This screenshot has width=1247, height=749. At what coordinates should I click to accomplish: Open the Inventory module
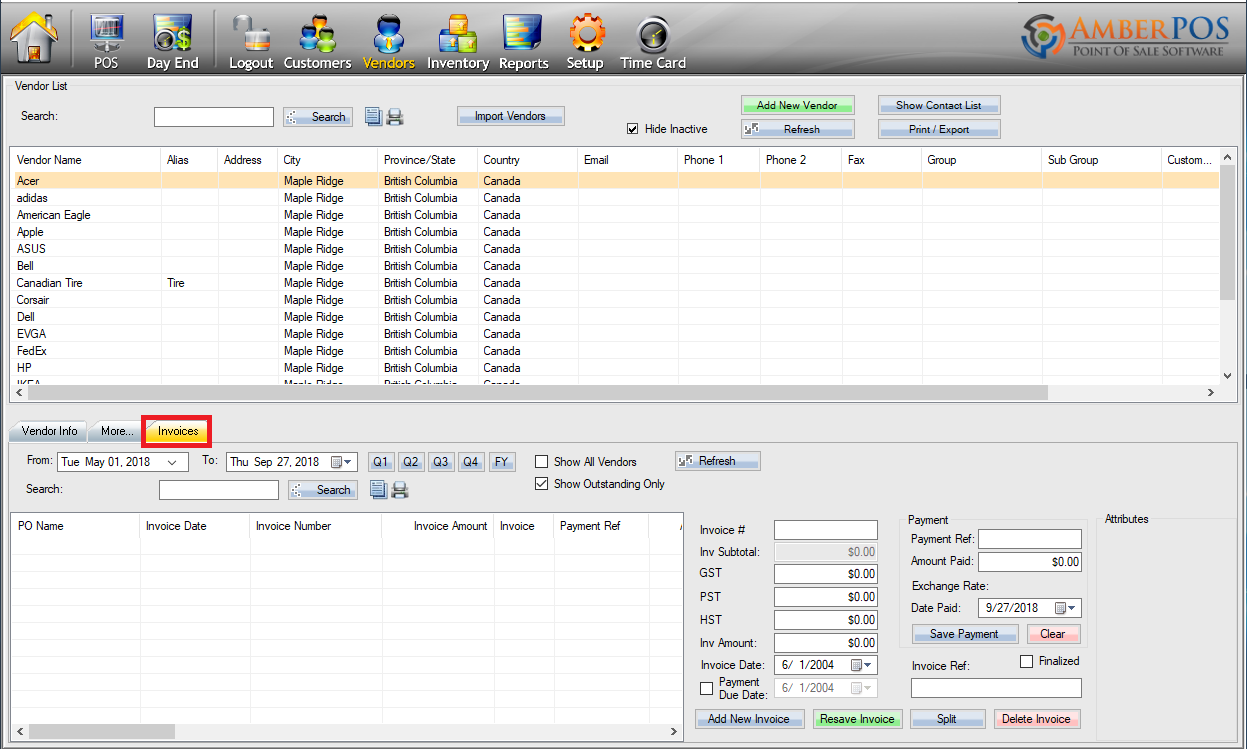458,42
